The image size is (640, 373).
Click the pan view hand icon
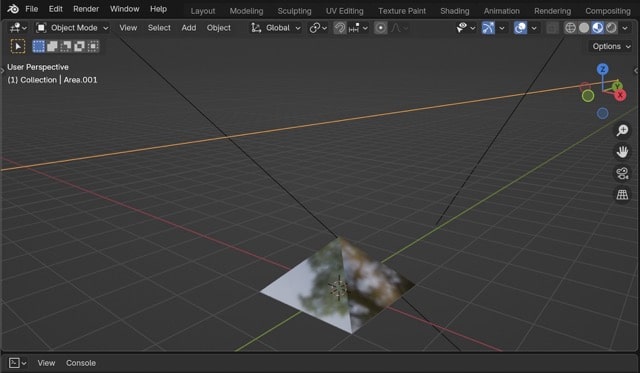point(622,152)
